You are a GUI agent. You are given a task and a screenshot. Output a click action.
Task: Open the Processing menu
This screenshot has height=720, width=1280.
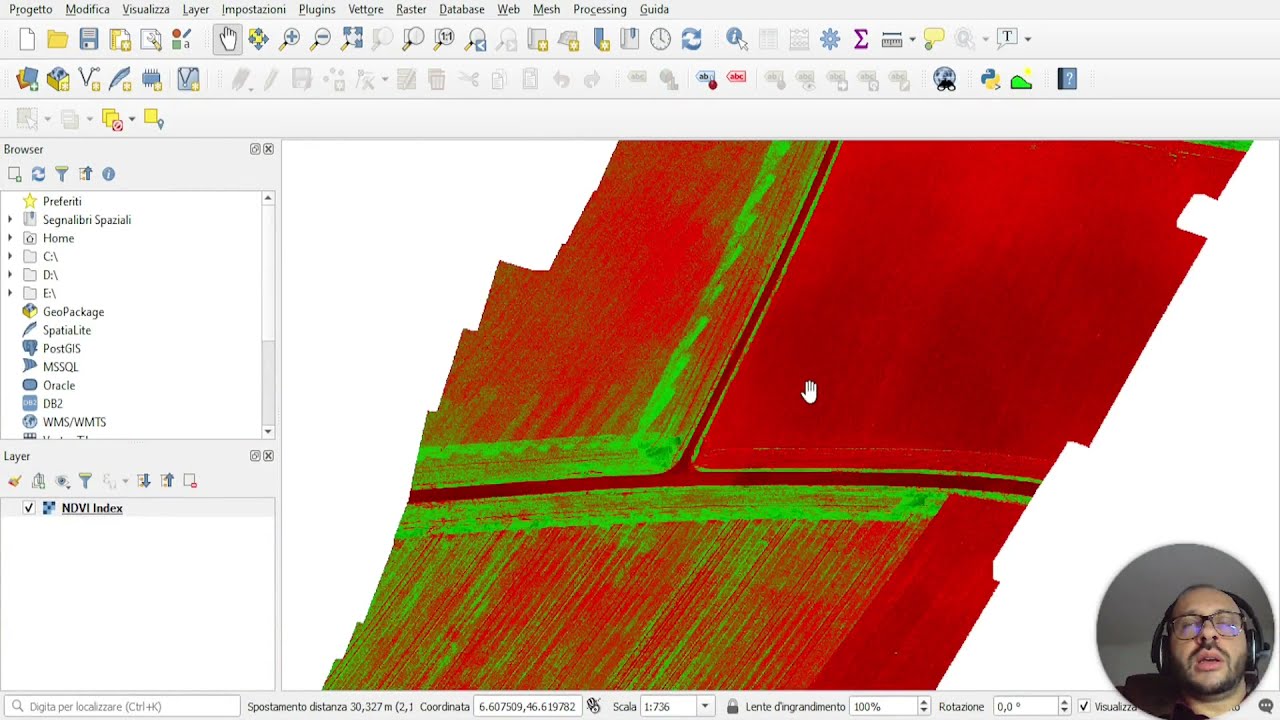pos(600,9)
